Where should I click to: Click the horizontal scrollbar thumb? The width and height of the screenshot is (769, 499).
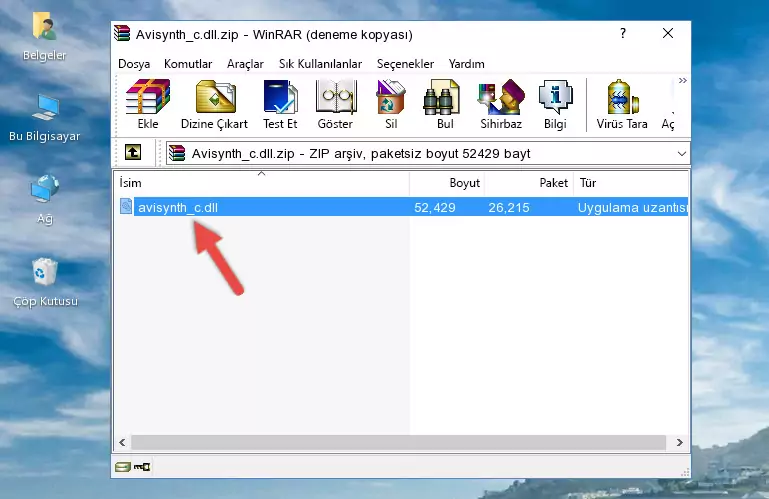[398, 442]
